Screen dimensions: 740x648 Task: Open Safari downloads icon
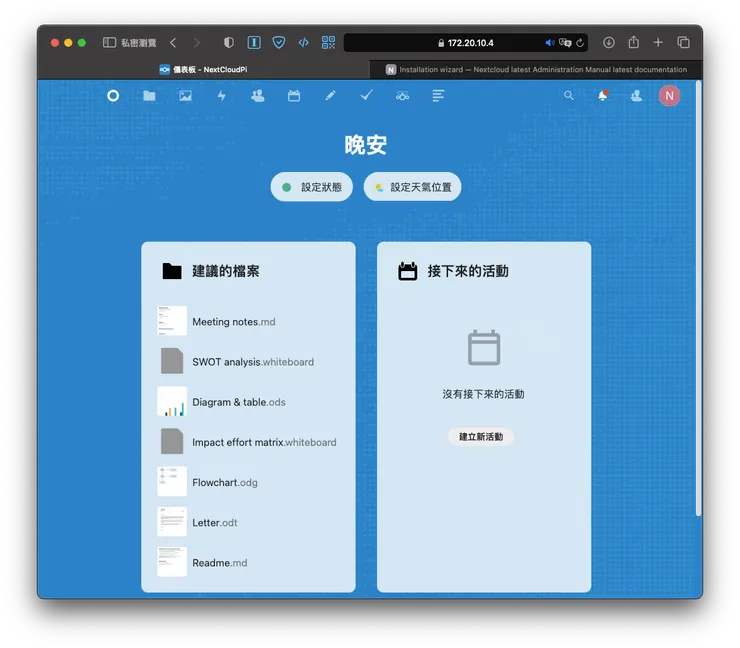tap(609, 42)
